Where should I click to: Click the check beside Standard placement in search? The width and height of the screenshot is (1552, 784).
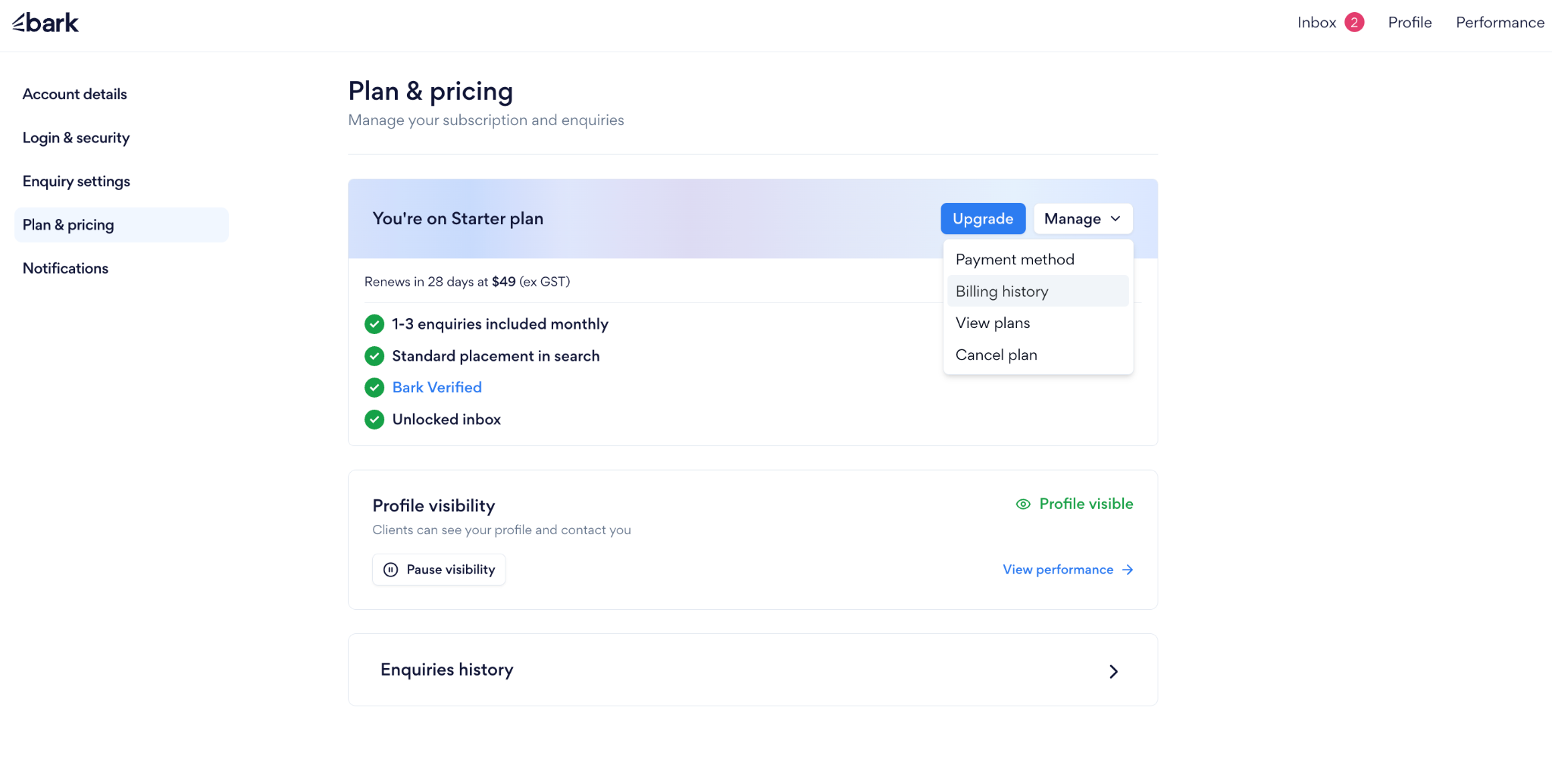tap(374, 356)
